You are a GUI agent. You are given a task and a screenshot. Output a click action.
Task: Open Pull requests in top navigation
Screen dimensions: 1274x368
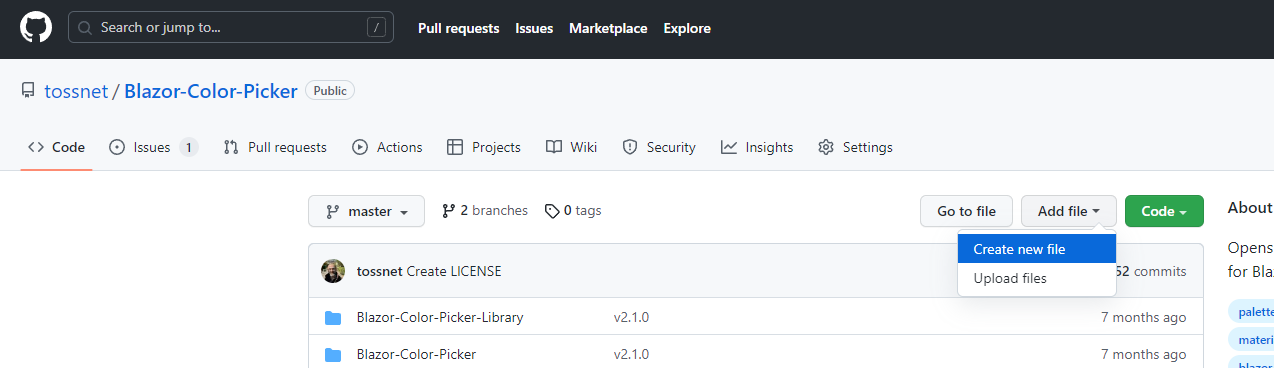point(459,28)
